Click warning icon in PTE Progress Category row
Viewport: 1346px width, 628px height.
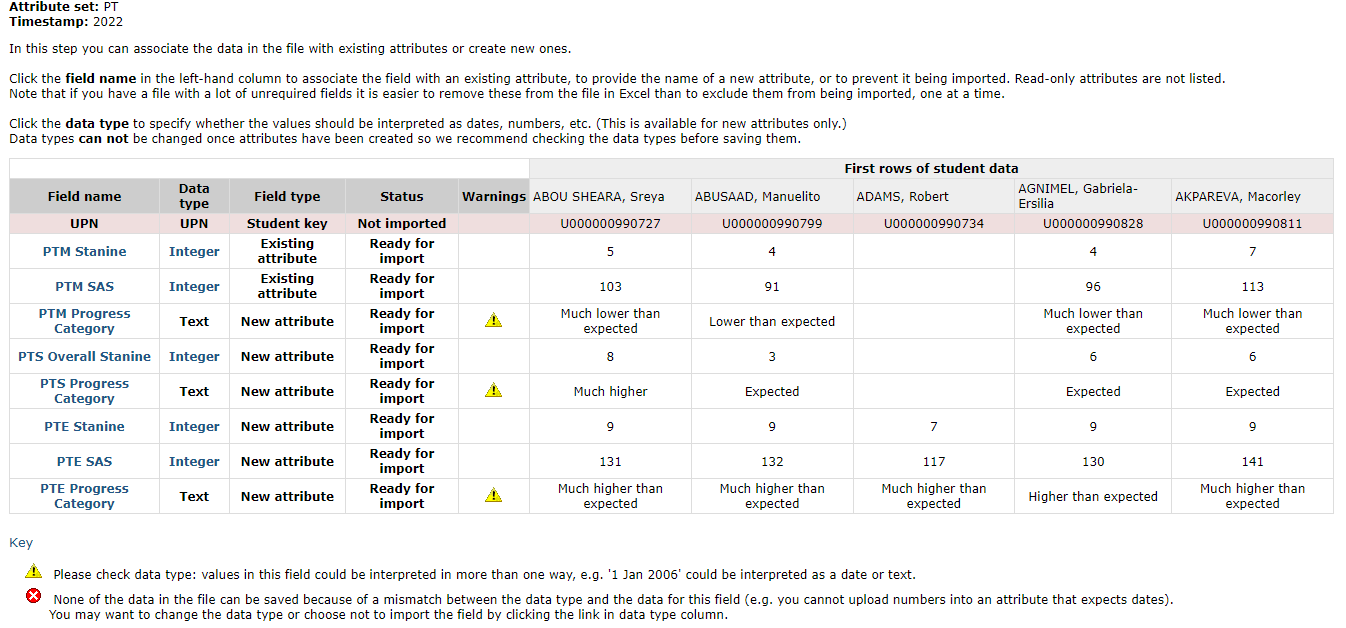[x=493, y=496]
